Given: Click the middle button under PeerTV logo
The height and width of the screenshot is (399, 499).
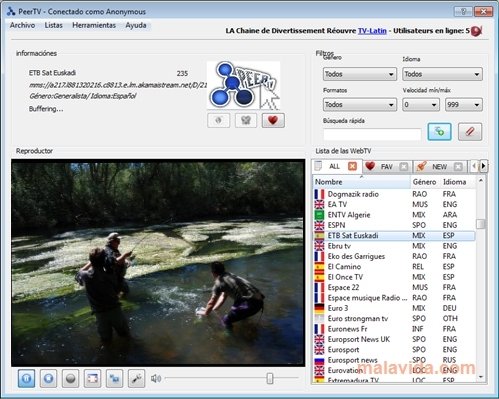Looking at the screenshot, I should click(x=246, y=120).
